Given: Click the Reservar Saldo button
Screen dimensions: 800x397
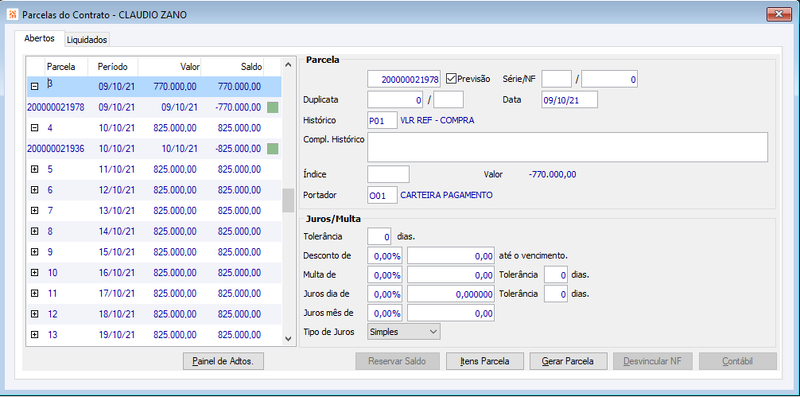Looking at the screenshot, I should click(397, 361).
